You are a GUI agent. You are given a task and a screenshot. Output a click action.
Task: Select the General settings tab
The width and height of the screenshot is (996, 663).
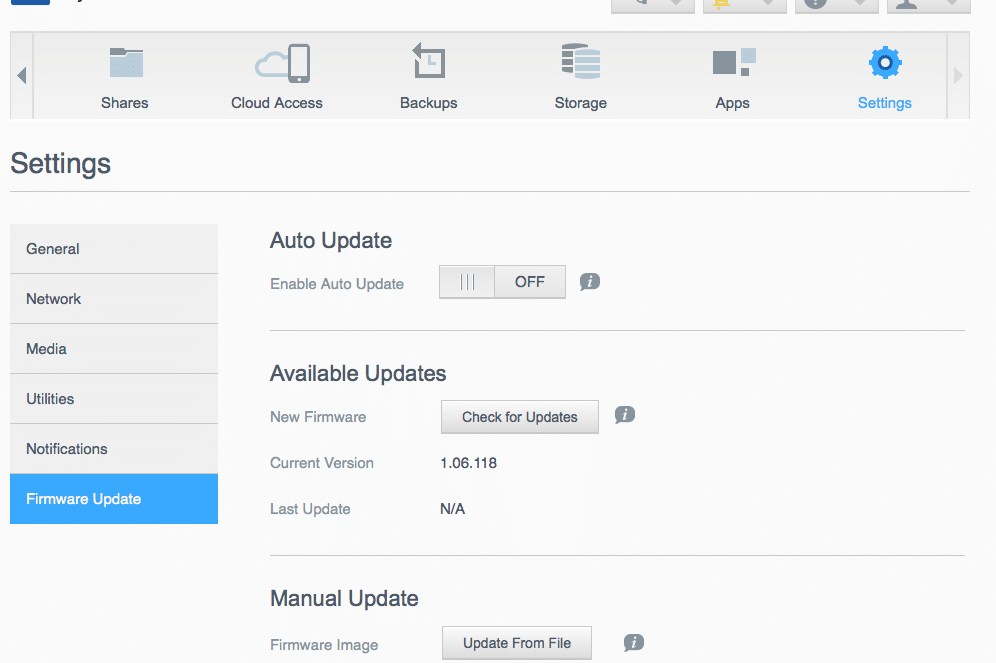click(x=114, y=249)
